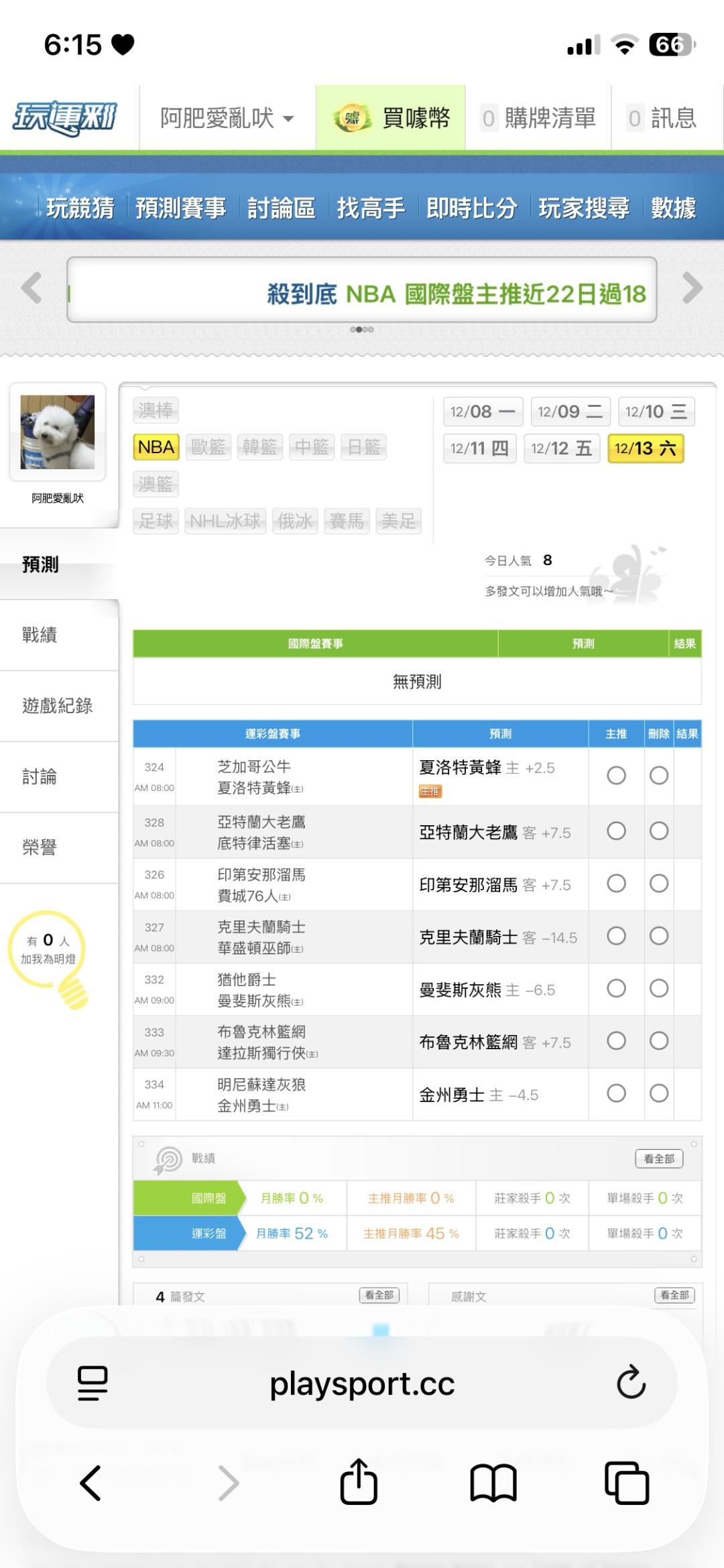This screenshot has width=724, height=1568.
Task: Click 運彩盤 月勝率 52 % value
Action: point(292,1233)
